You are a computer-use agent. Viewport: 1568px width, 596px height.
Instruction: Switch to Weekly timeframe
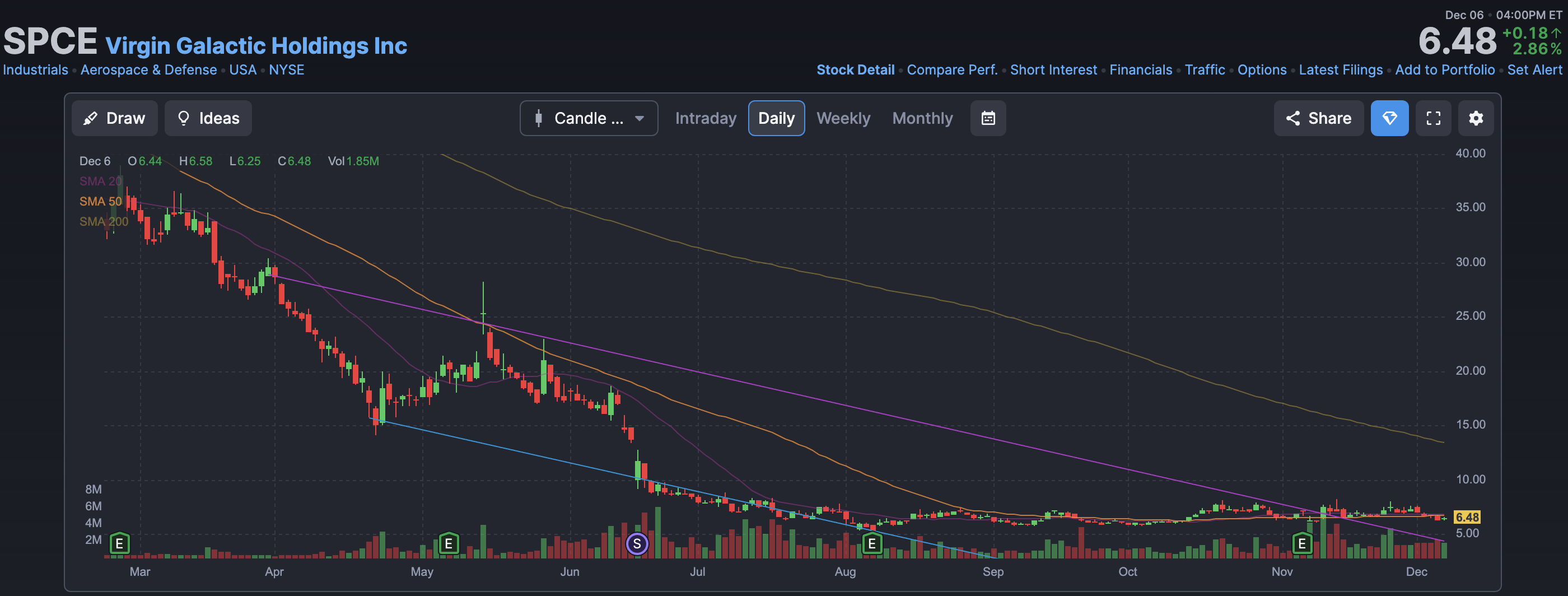point(843,118)
